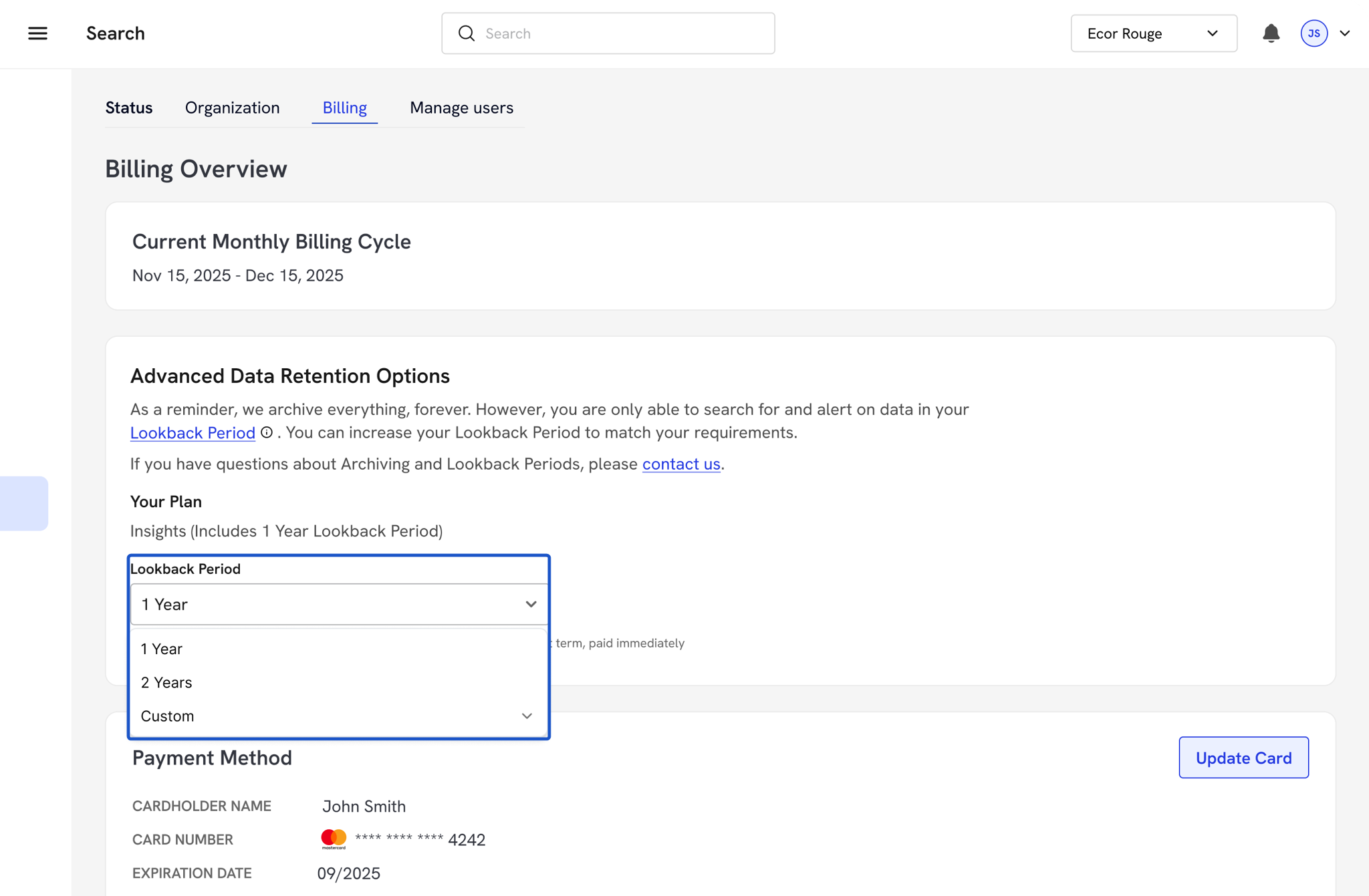
Task: Click the search magnifier icon
Action: tap(467, 33)
